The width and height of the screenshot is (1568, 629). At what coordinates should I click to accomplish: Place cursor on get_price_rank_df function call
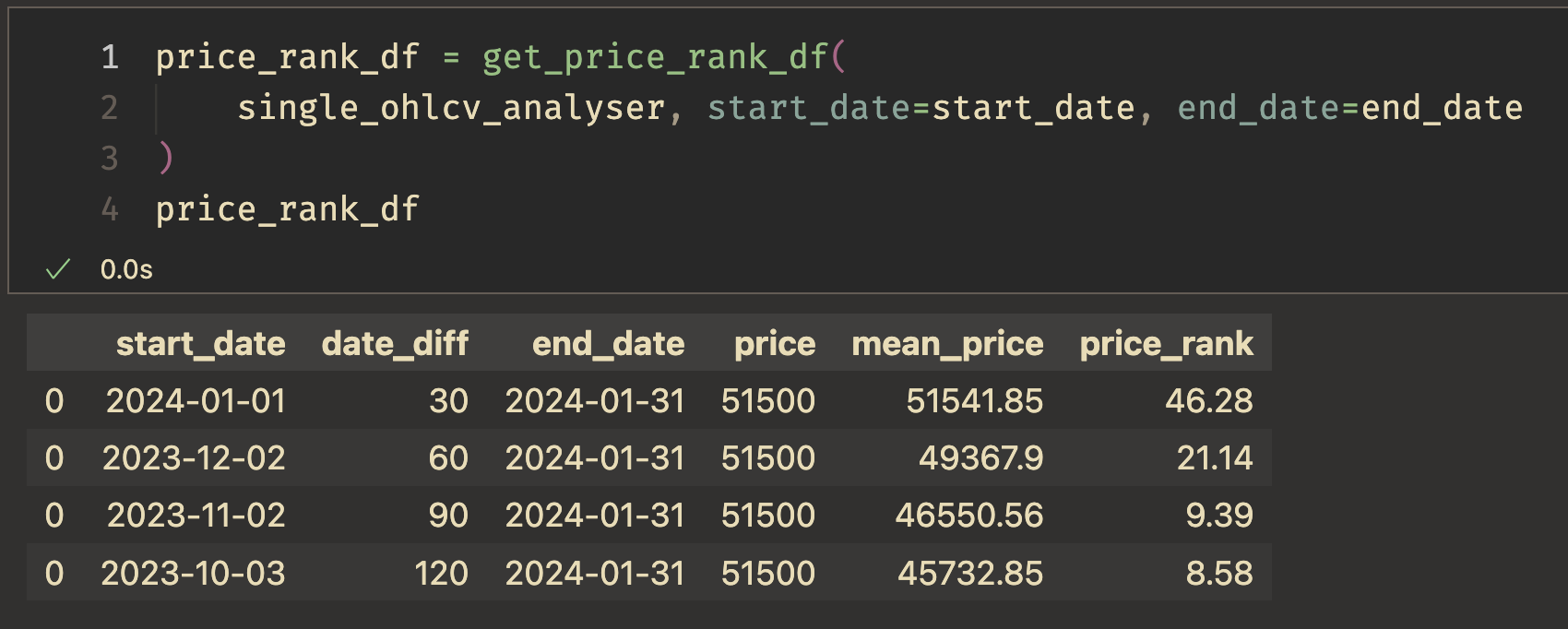point(655,57)
